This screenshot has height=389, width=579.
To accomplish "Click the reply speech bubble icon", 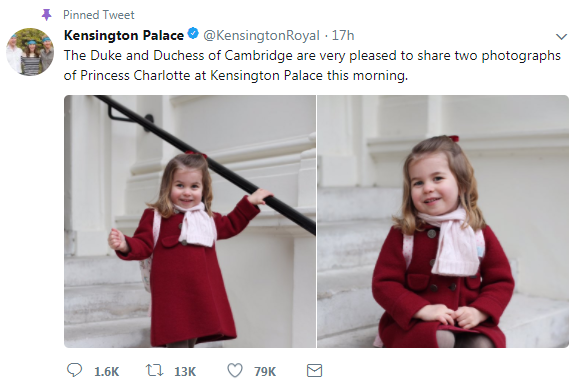I will (x=74, y=370).
